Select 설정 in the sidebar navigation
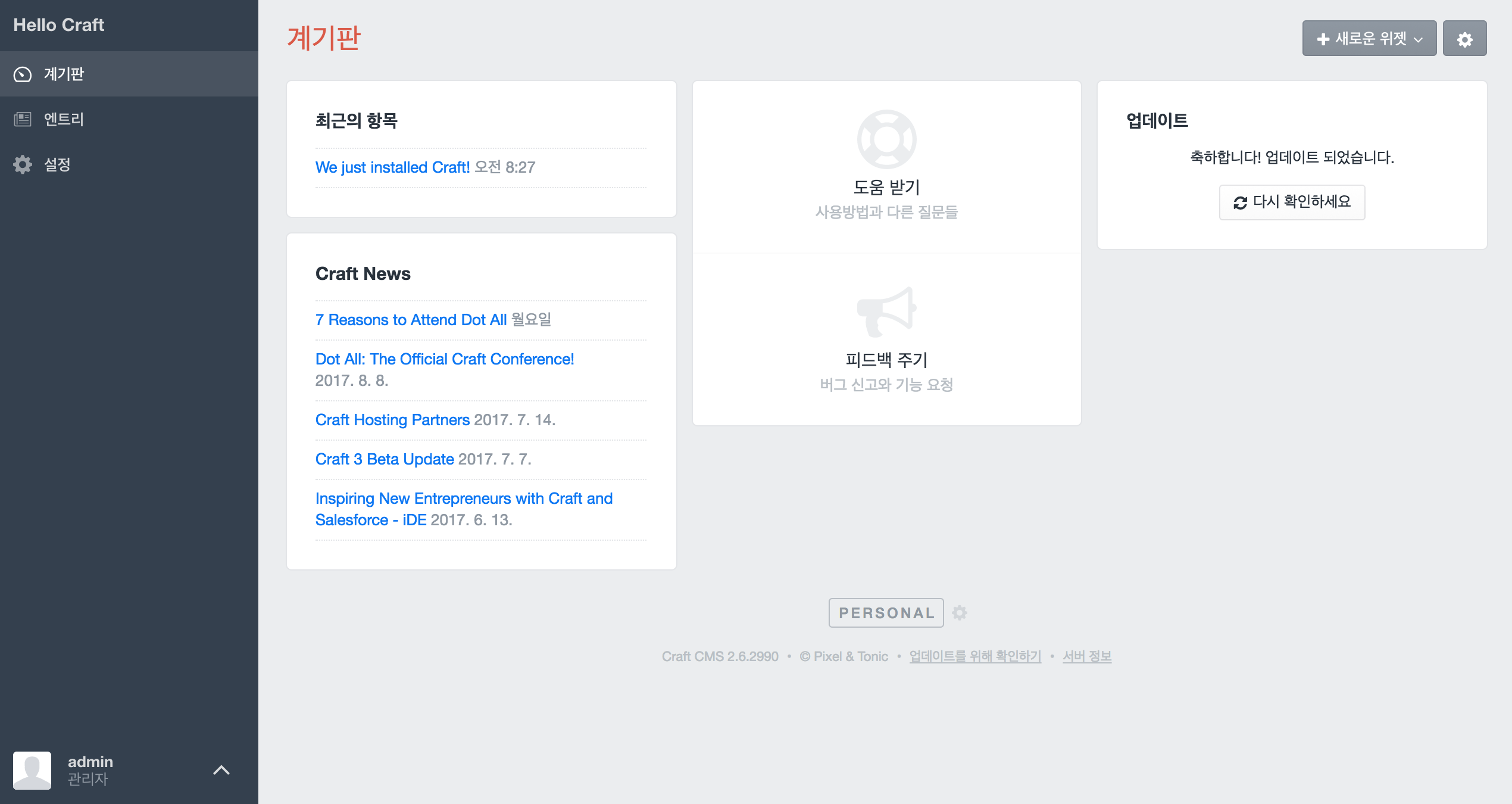The image size is (1512, 804). point(58,165)
